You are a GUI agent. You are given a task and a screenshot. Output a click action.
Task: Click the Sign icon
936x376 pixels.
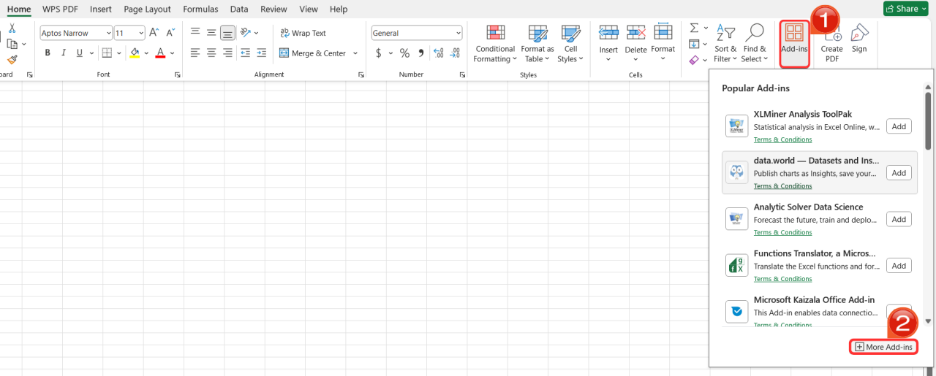(859, 39)
